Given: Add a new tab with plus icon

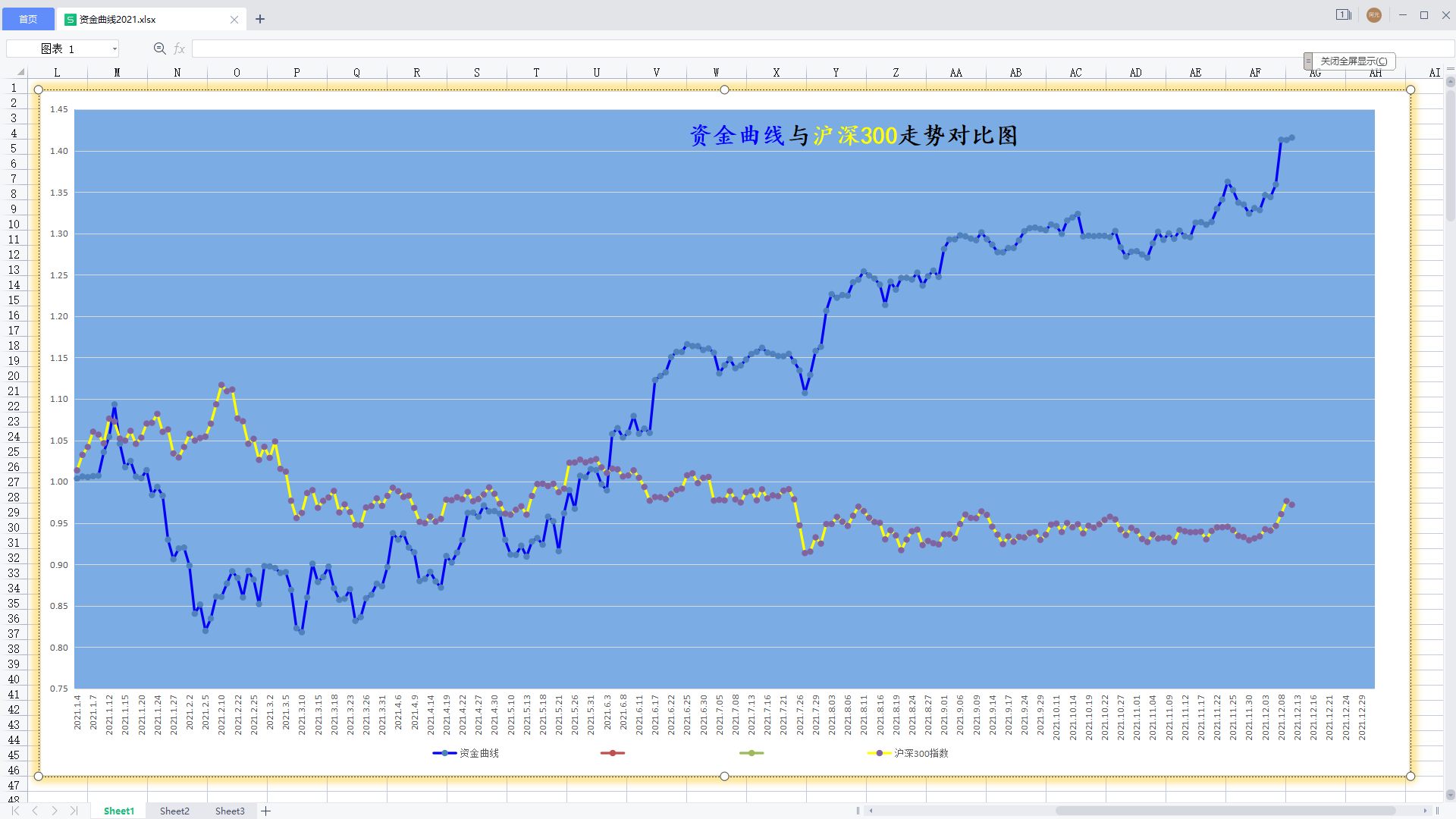Looking at the screenshot, I should coord(260,19).
